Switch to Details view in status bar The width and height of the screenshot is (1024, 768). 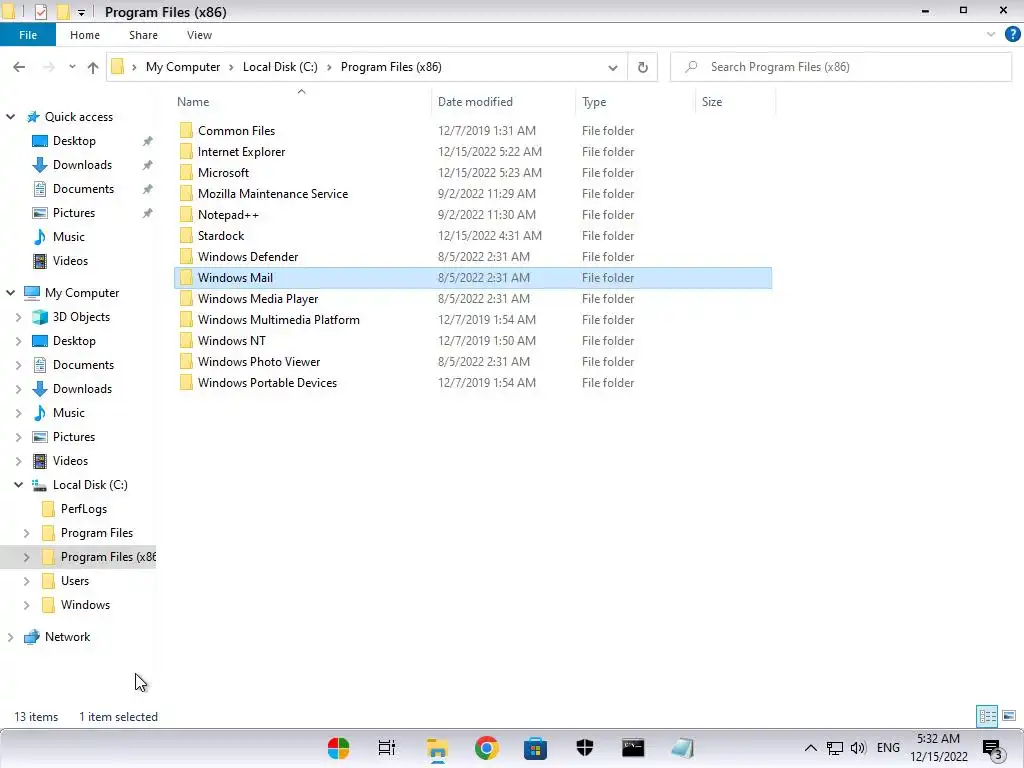point(987,716)
